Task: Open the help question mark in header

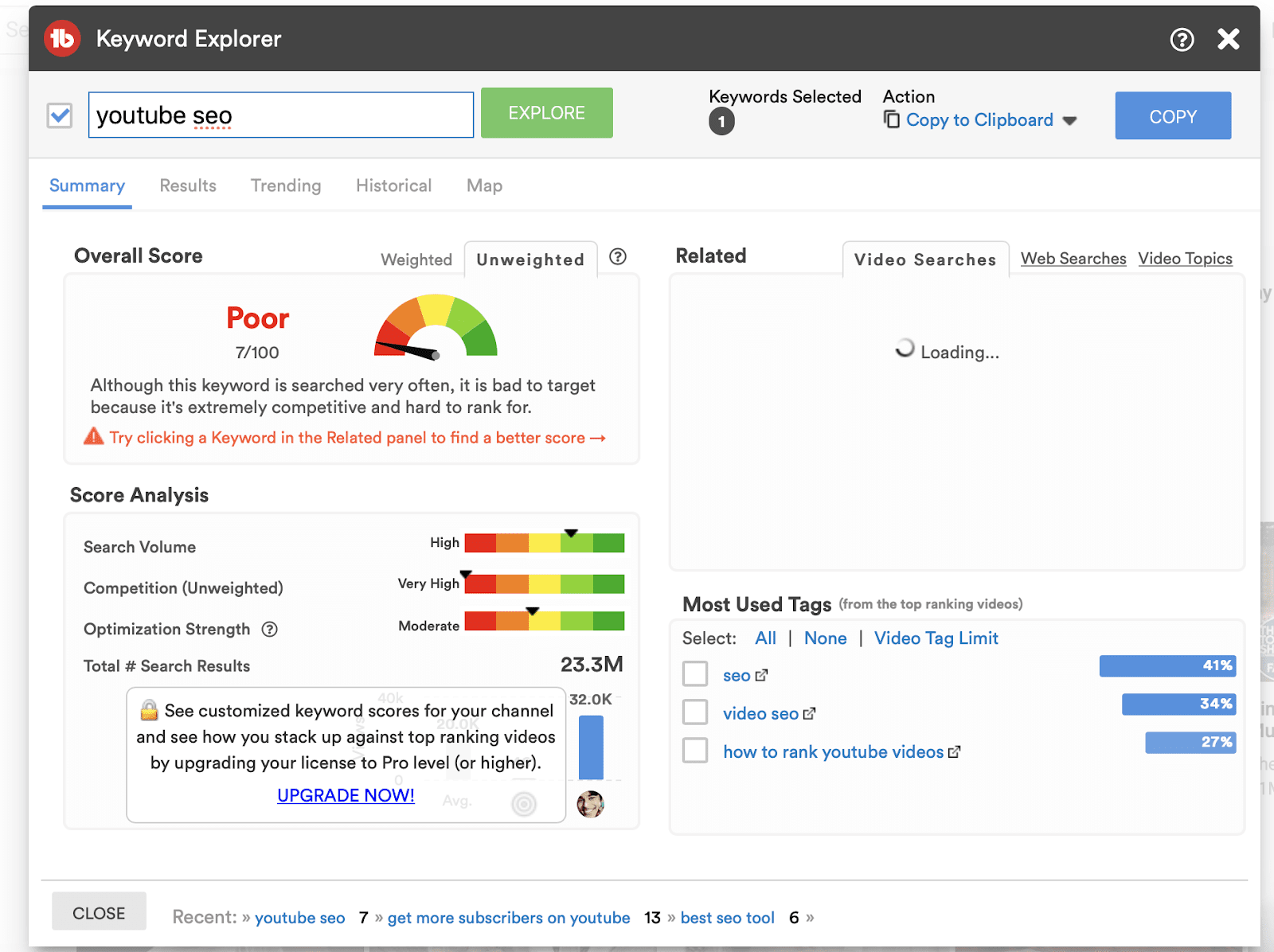Action: 1182,39
